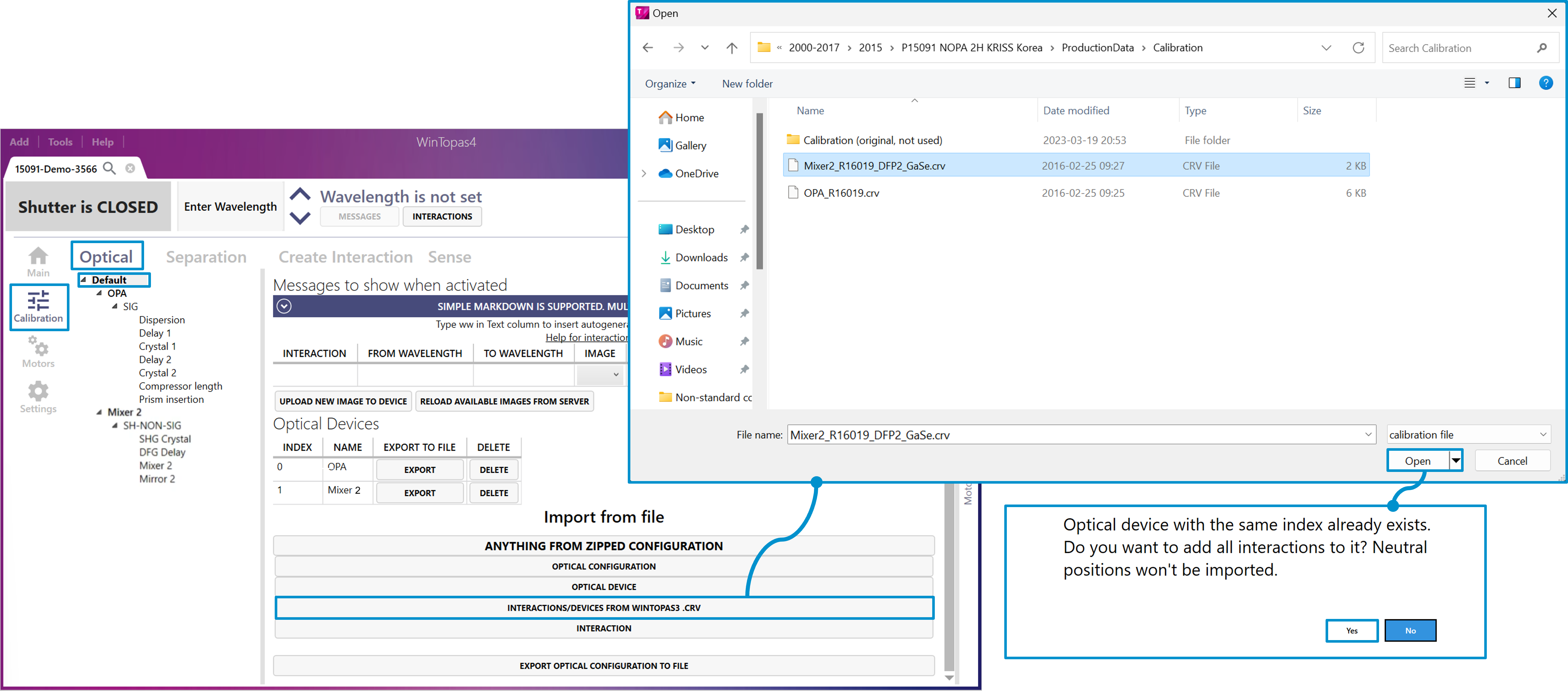This screenshot has width=1568, height=691.
Task: Select Mixer2_R16019_DFP2_GaSe.crv in file list
Action: pyautogui.click(x=1076, y=165)
